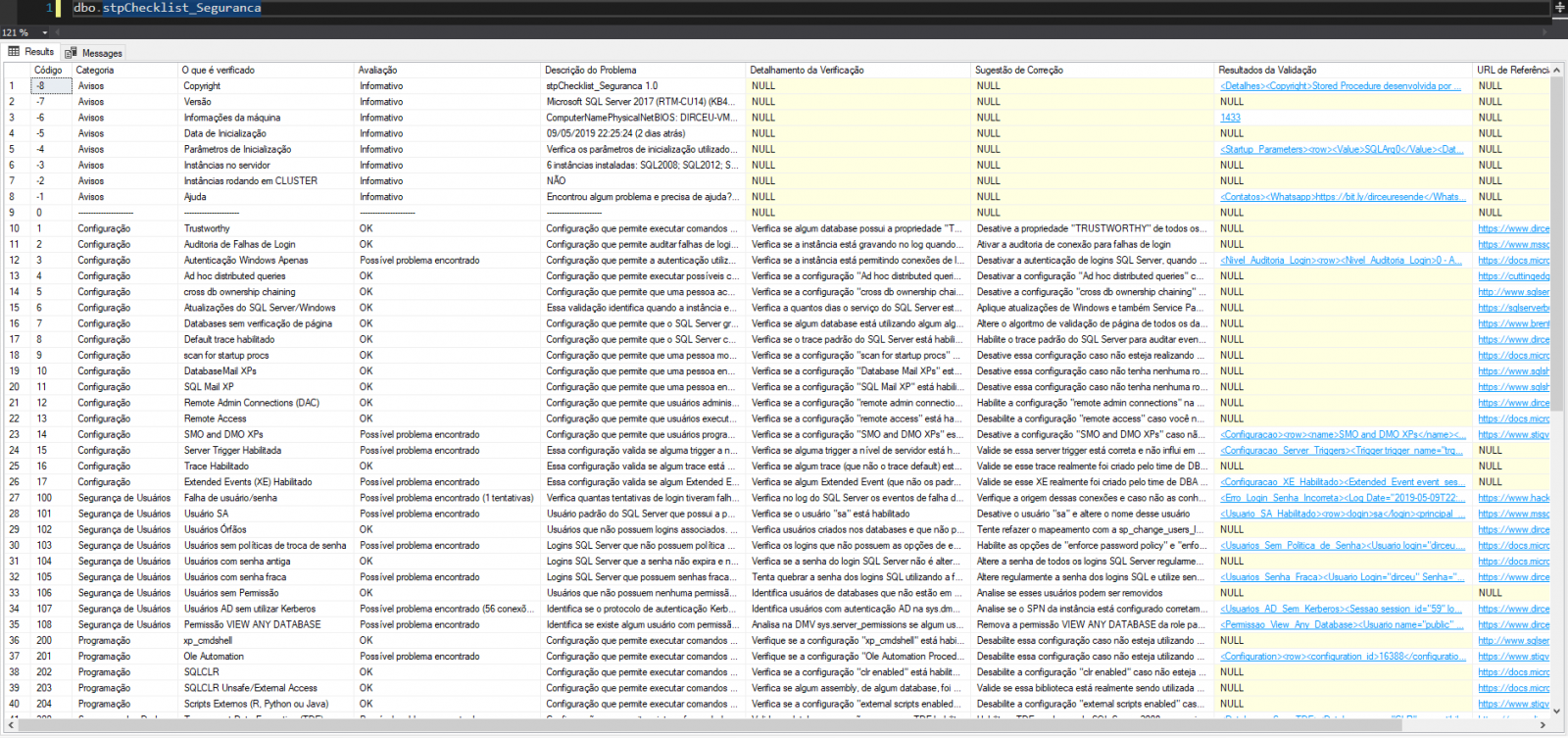
Task: Open the SMO and DMO XPs Configuracao link
Action: pos(1343,435)
